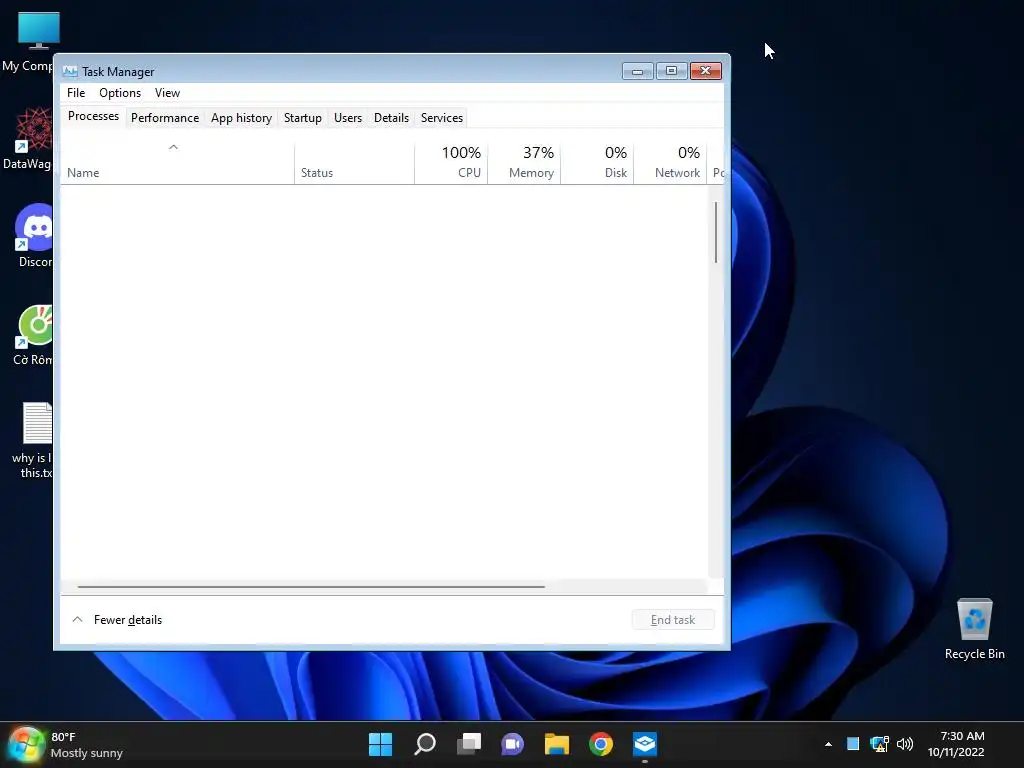
Task: Open the Windows 11 Start button on taskbar
Action: coord(380,744)
